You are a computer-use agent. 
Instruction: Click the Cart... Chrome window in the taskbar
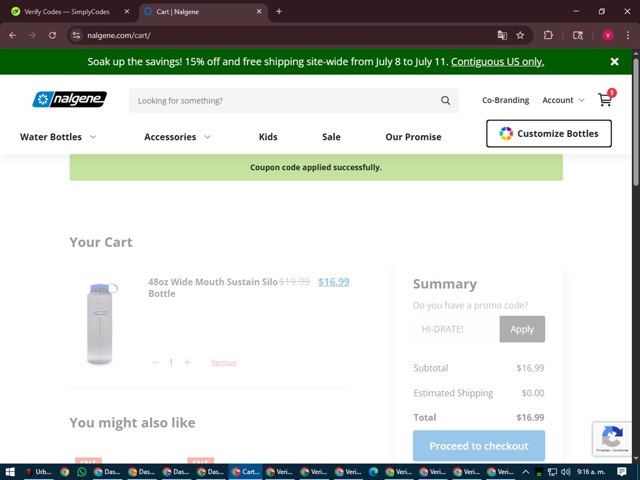(246, 472)
